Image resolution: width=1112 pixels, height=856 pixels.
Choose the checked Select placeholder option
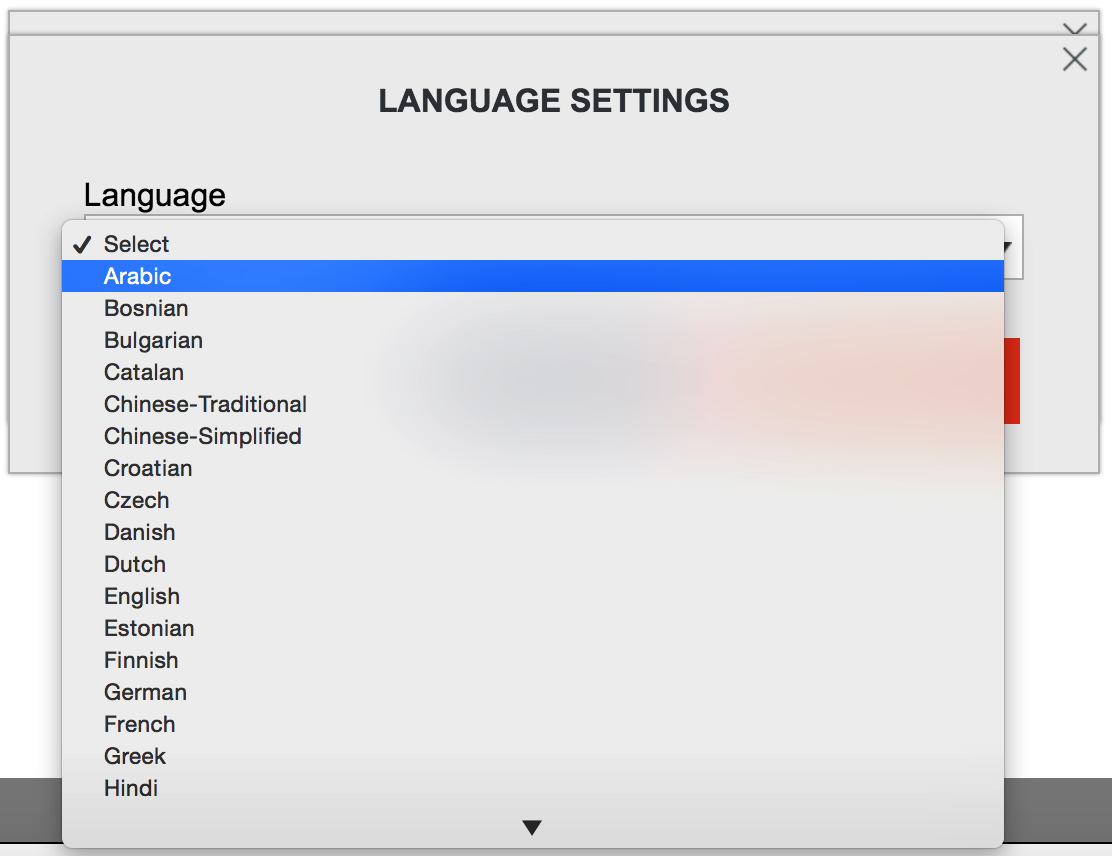533,244
